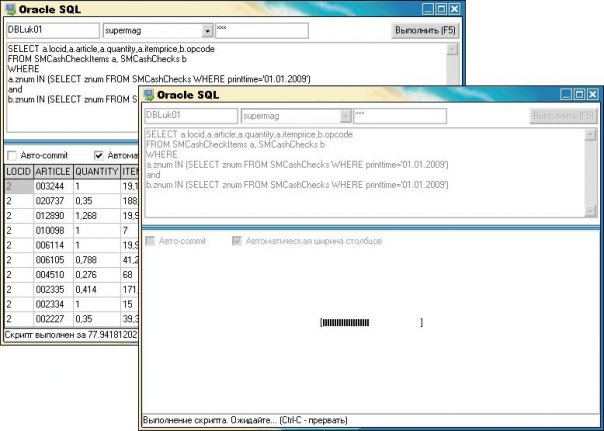
Task: Open the supermag dropdown in back window
Action: 207,31
